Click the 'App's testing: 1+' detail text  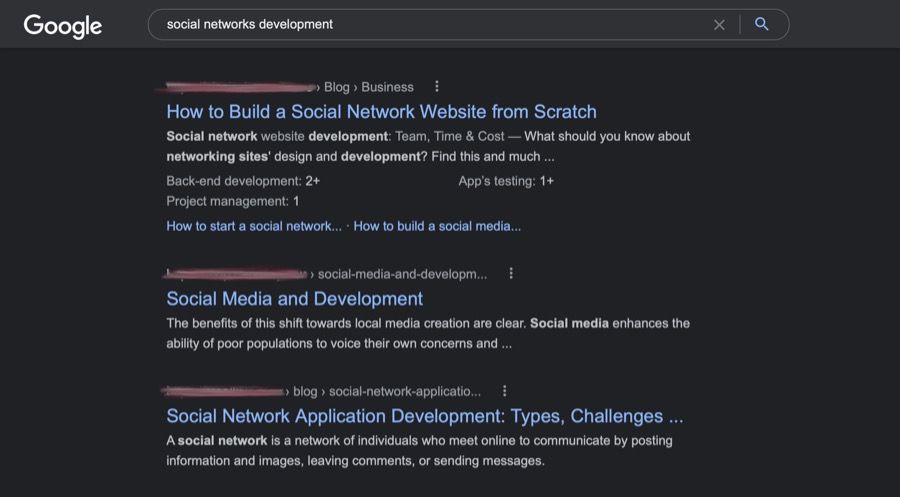(x=506, y=181)
